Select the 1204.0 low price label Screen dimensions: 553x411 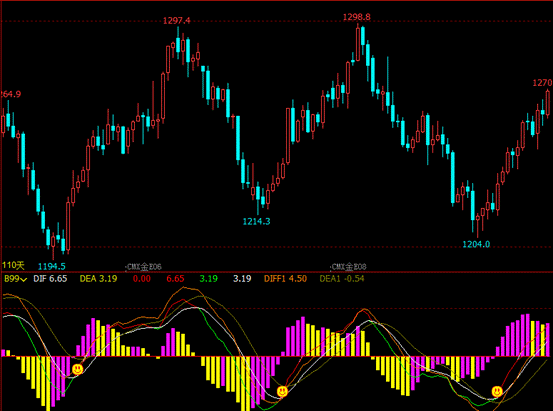(476, 244)
